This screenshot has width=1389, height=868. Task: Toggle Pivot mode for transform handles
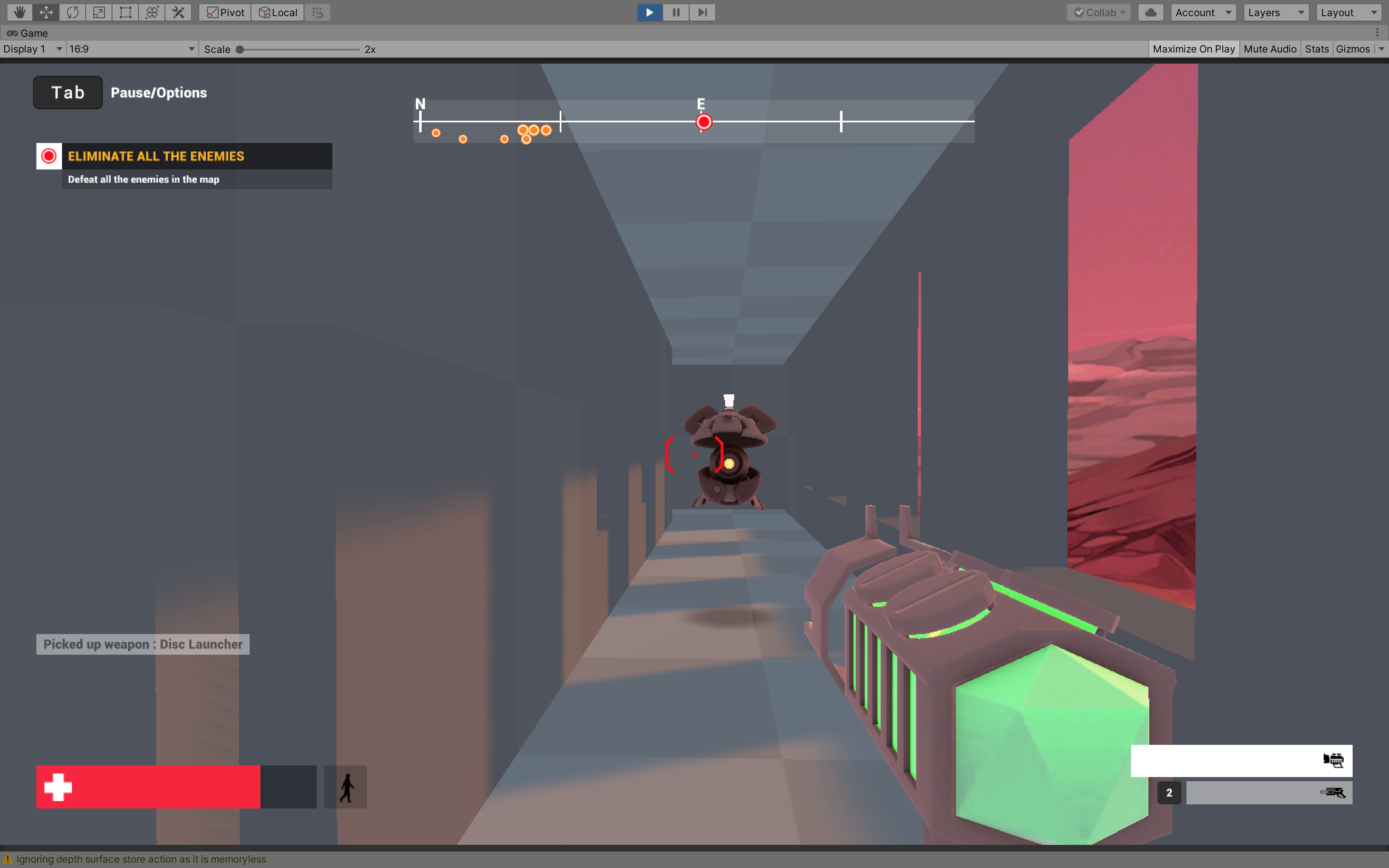224,12
